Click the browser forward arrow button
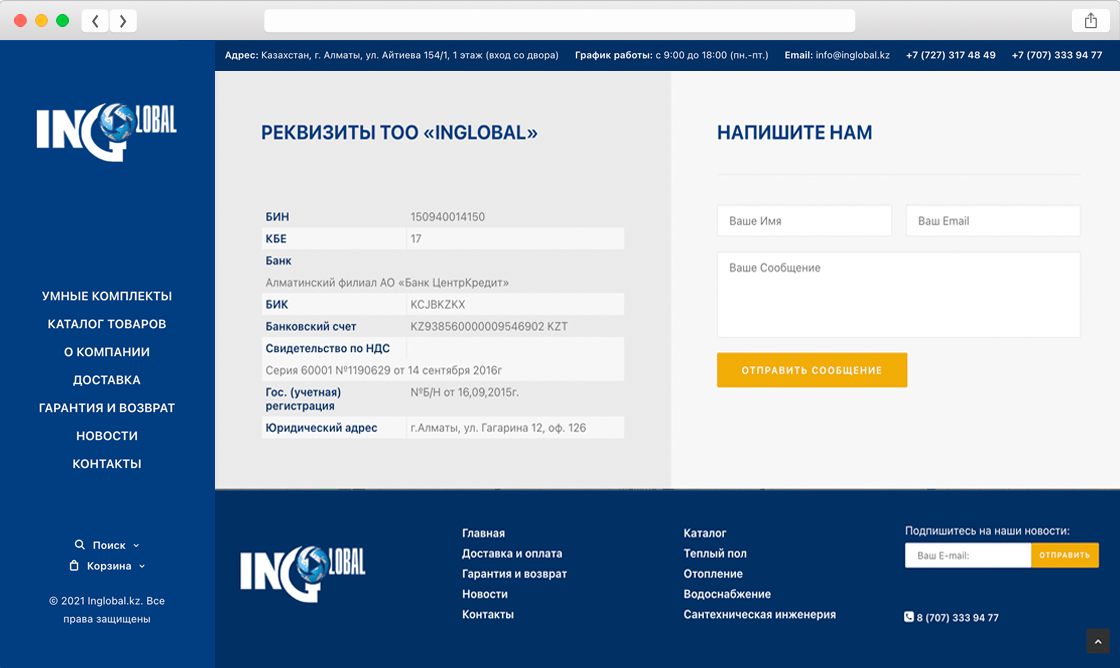Image resolution: width=1120 pixels, height=668 pixels. coord(123,21)
